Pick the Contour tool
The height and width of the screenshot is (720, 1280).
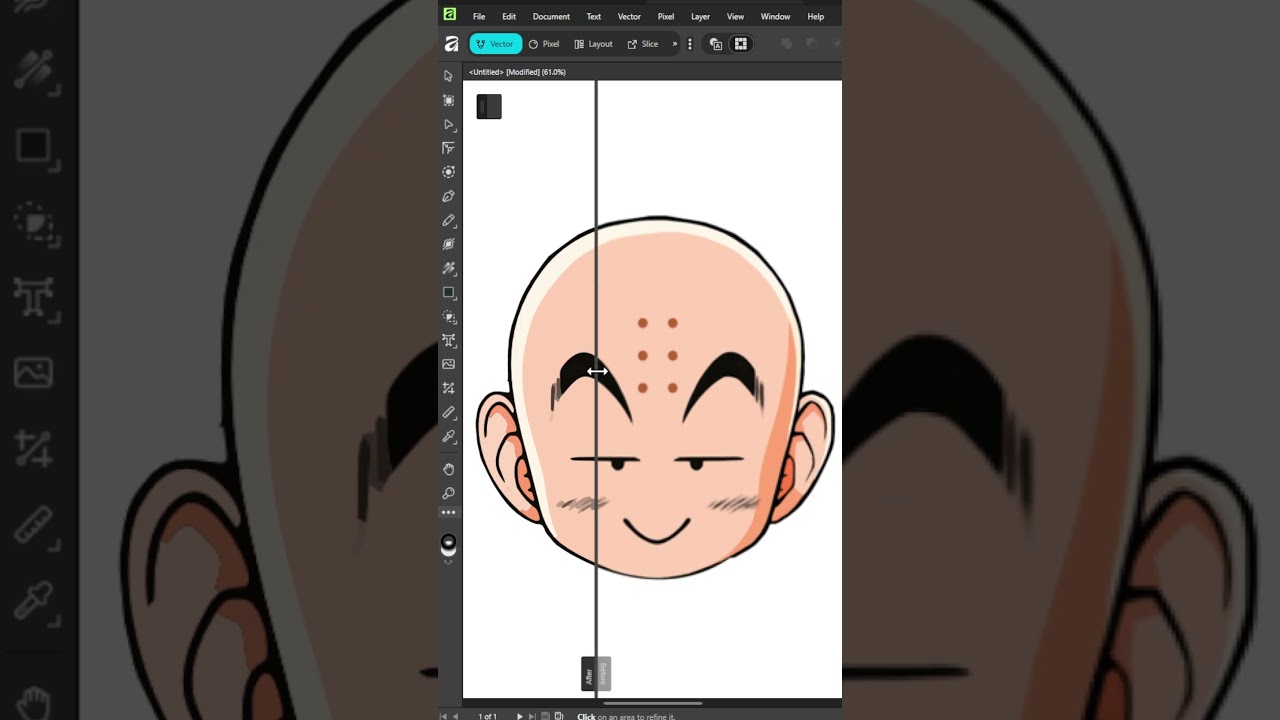pyautogui.click(x=448, y=172)
